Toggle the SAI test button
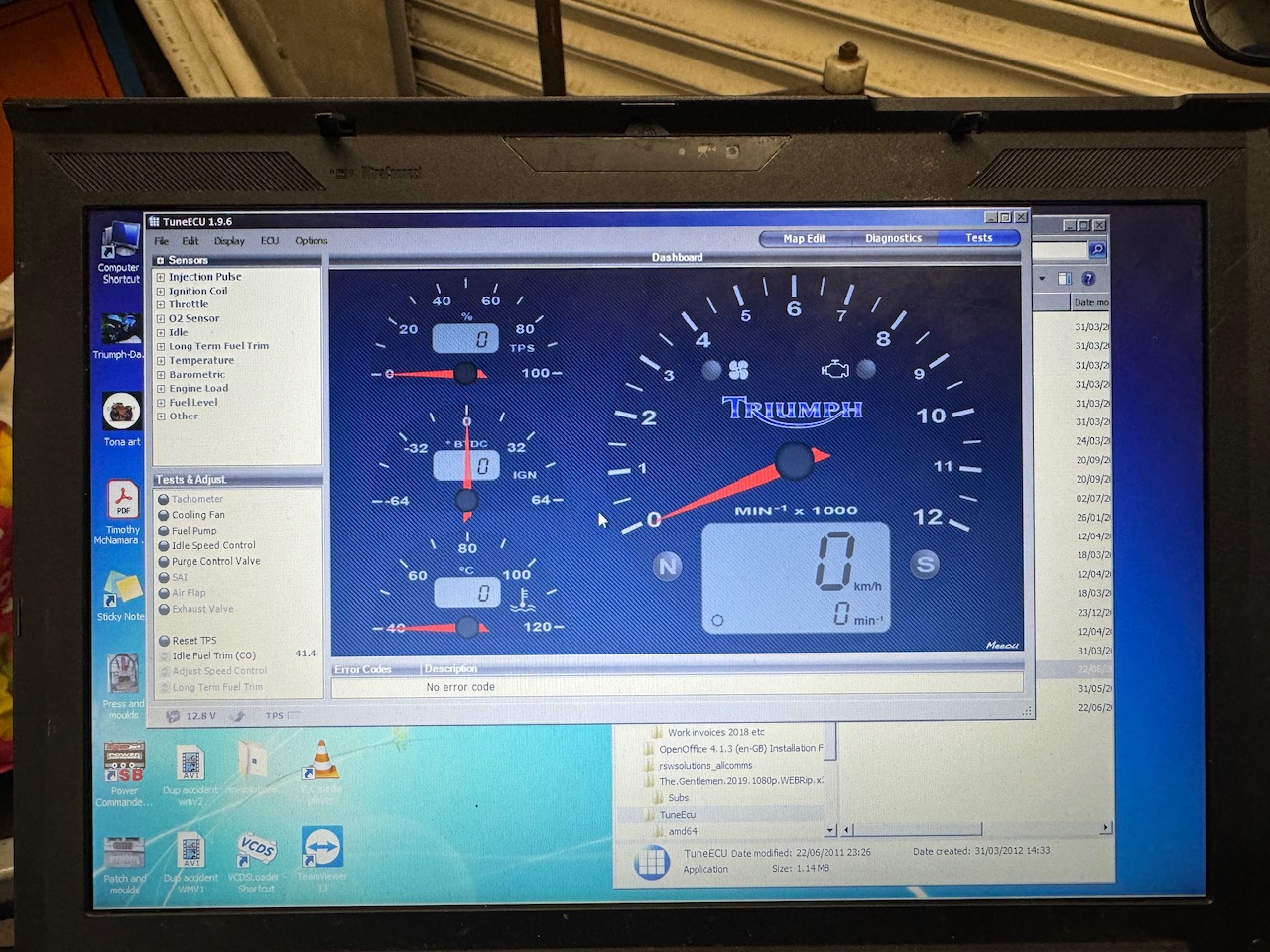The image size is (1270, 952). pos(164,577)
